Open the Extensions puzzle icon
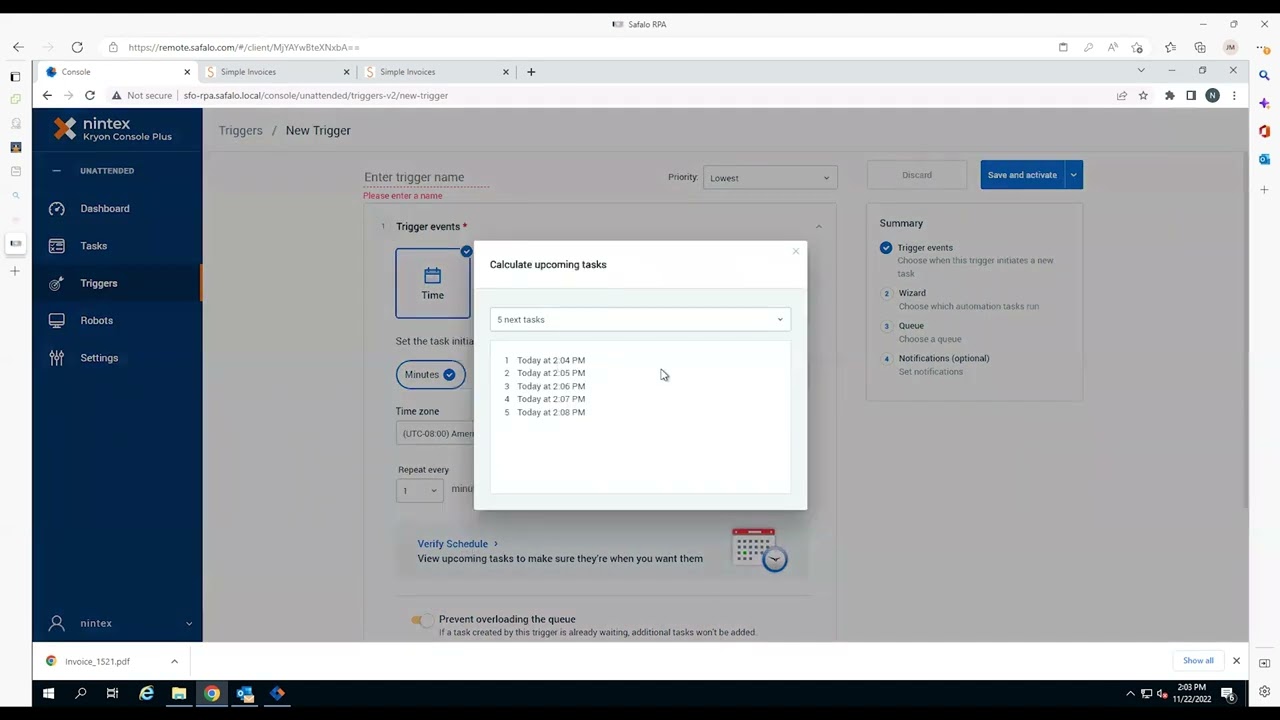Image resolution: width=1280 pixels, height=720 pixels. pos(1169,96)
